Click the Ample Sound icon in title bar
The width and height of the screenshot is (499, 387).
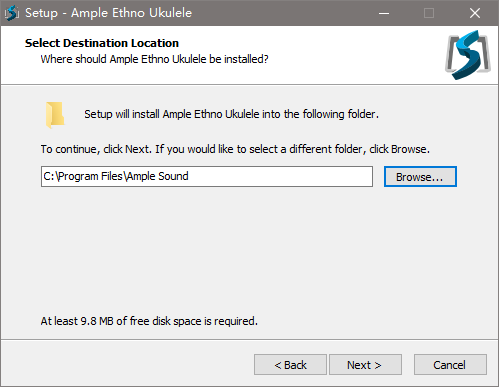coord(12,13)
